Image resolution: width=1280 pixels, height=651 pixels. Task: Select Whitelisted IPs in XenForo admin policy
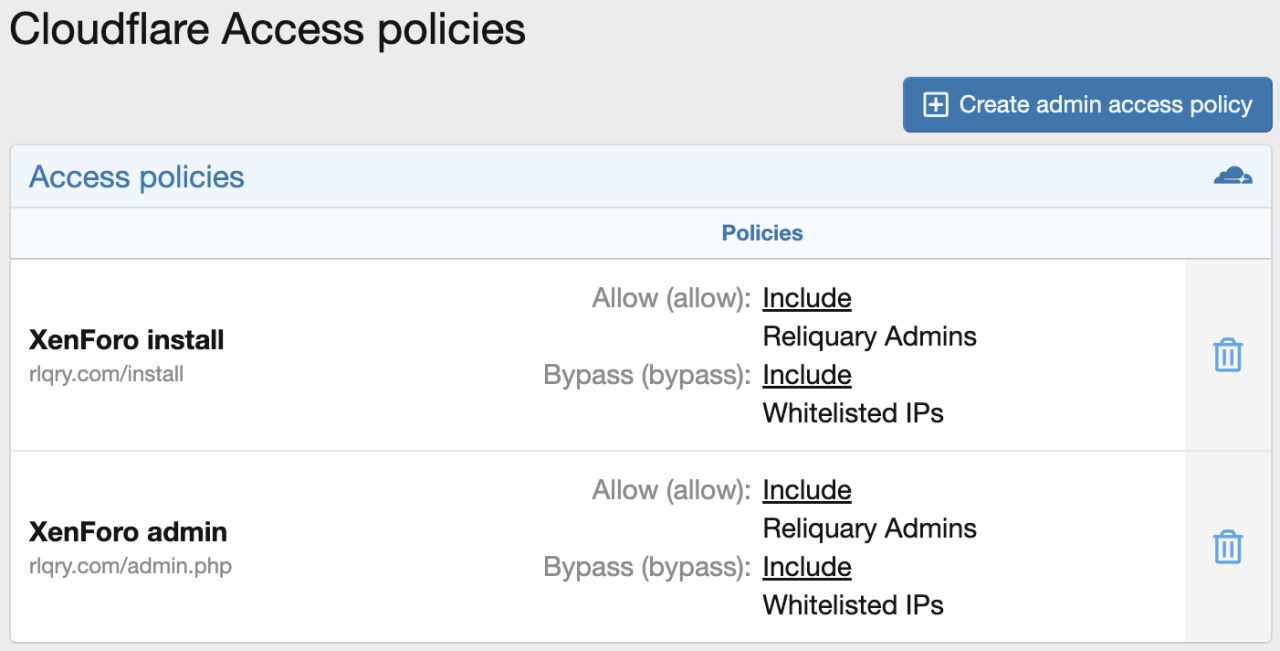(x=853, y=605)
